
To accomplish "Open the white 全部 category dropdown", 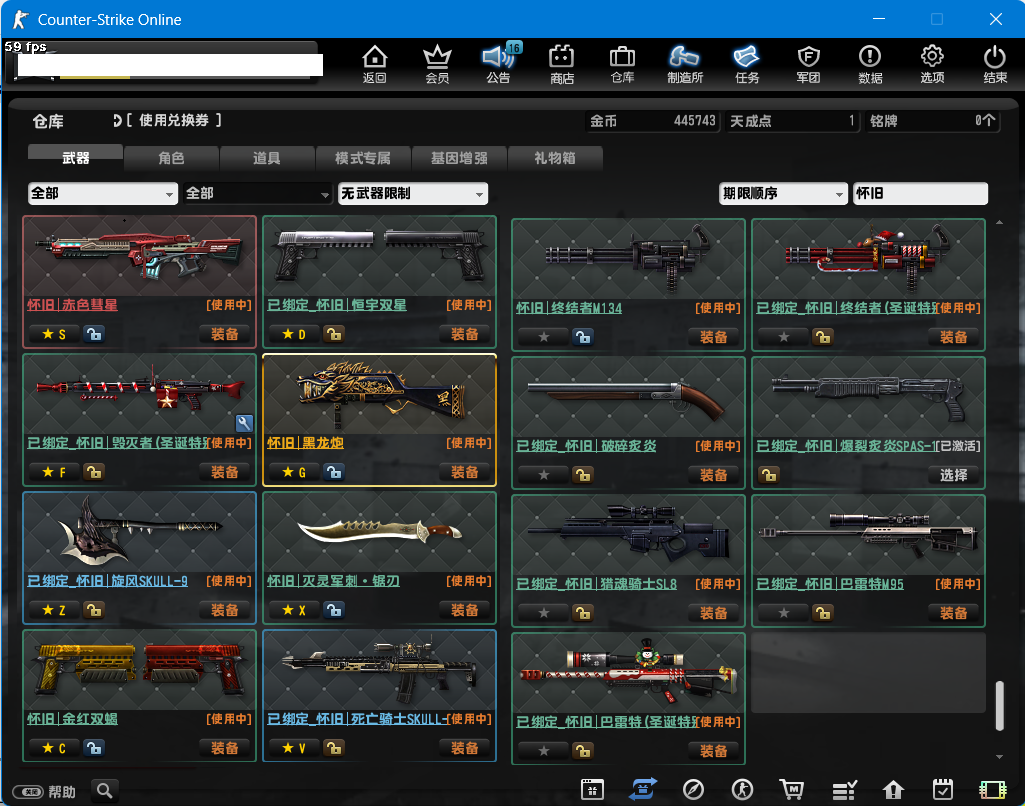I will (x=103, y=193).
